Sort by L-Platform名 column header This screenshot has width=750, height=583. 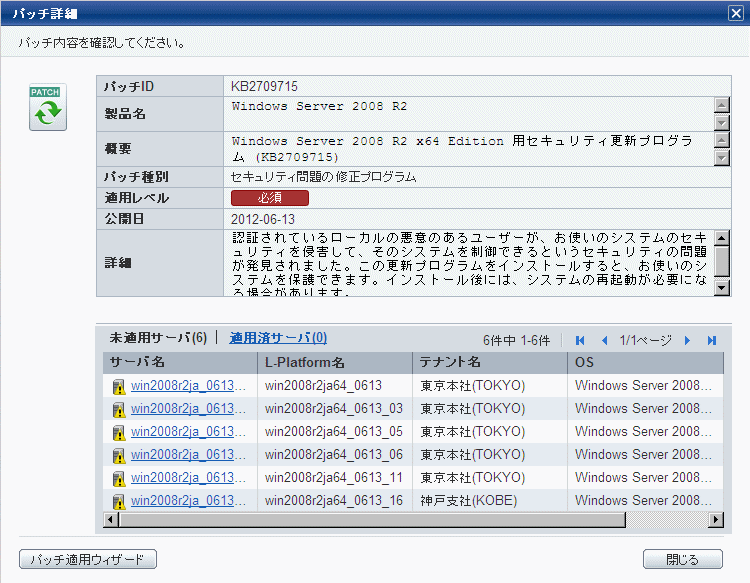[335, 363]
